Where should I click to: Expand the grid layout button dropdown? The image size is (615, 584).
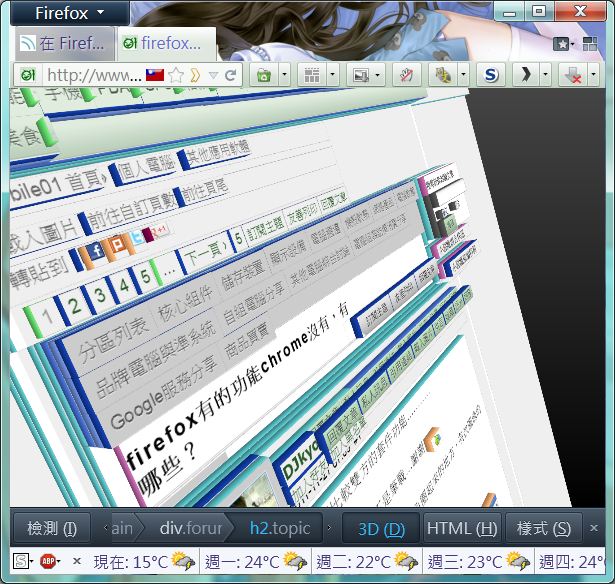click(333, 75)
